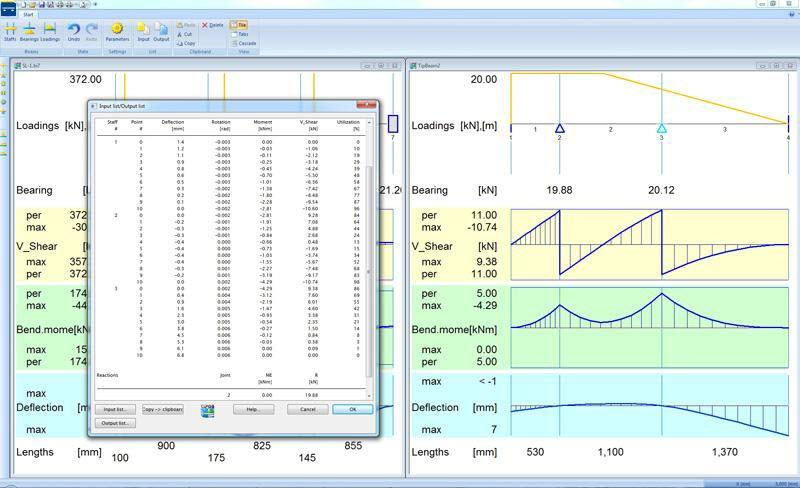Undo the last action
This screenshot has height=488, width=800.
click(x=74, y=32)
